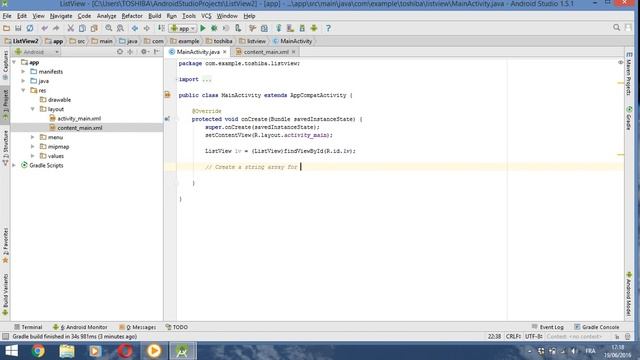Screen dimensions: 640x360
Task: Open the VCS menu
Action: pos(206,16)
